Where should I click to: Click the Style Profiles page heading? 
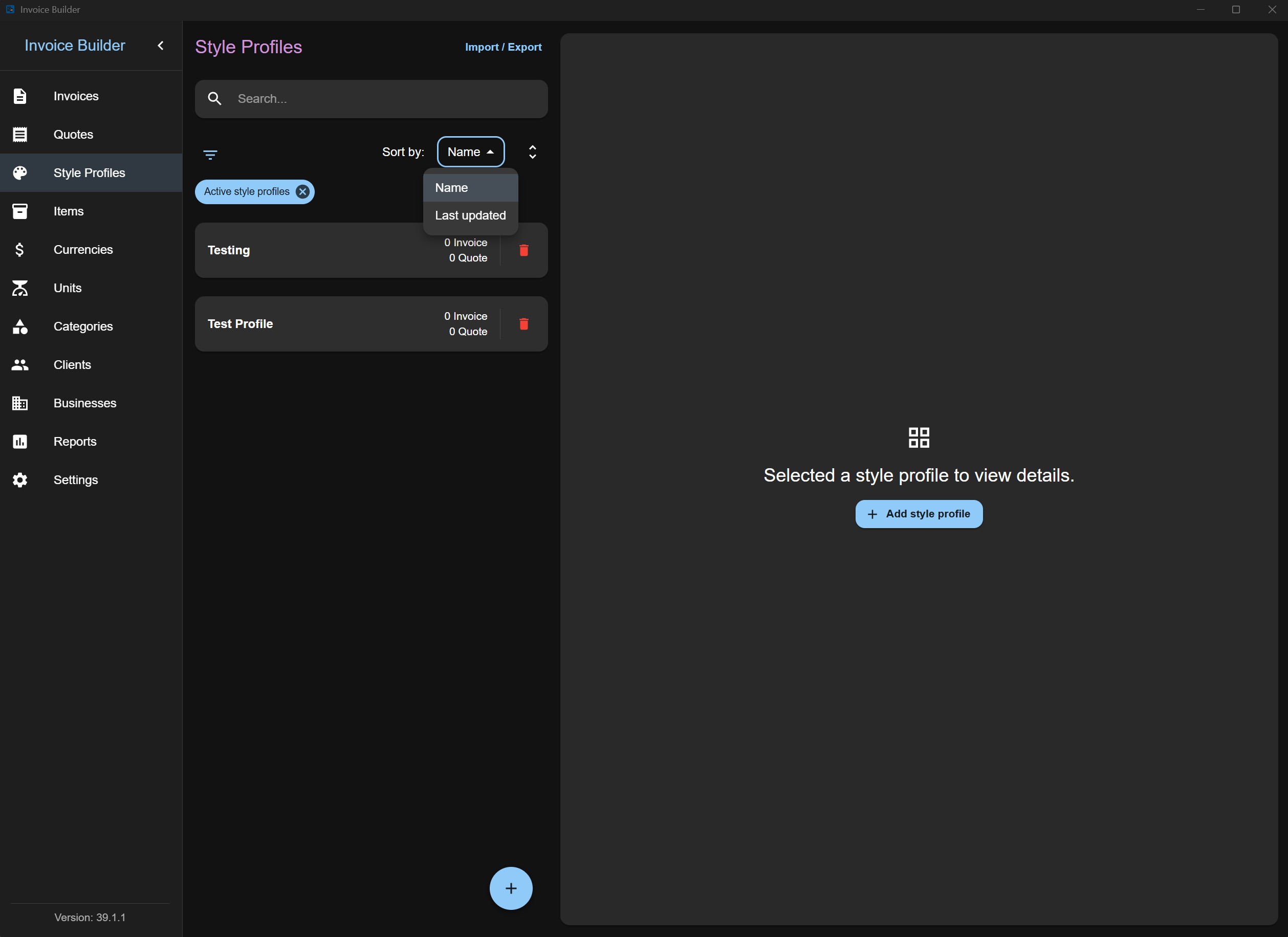[249, 47]
